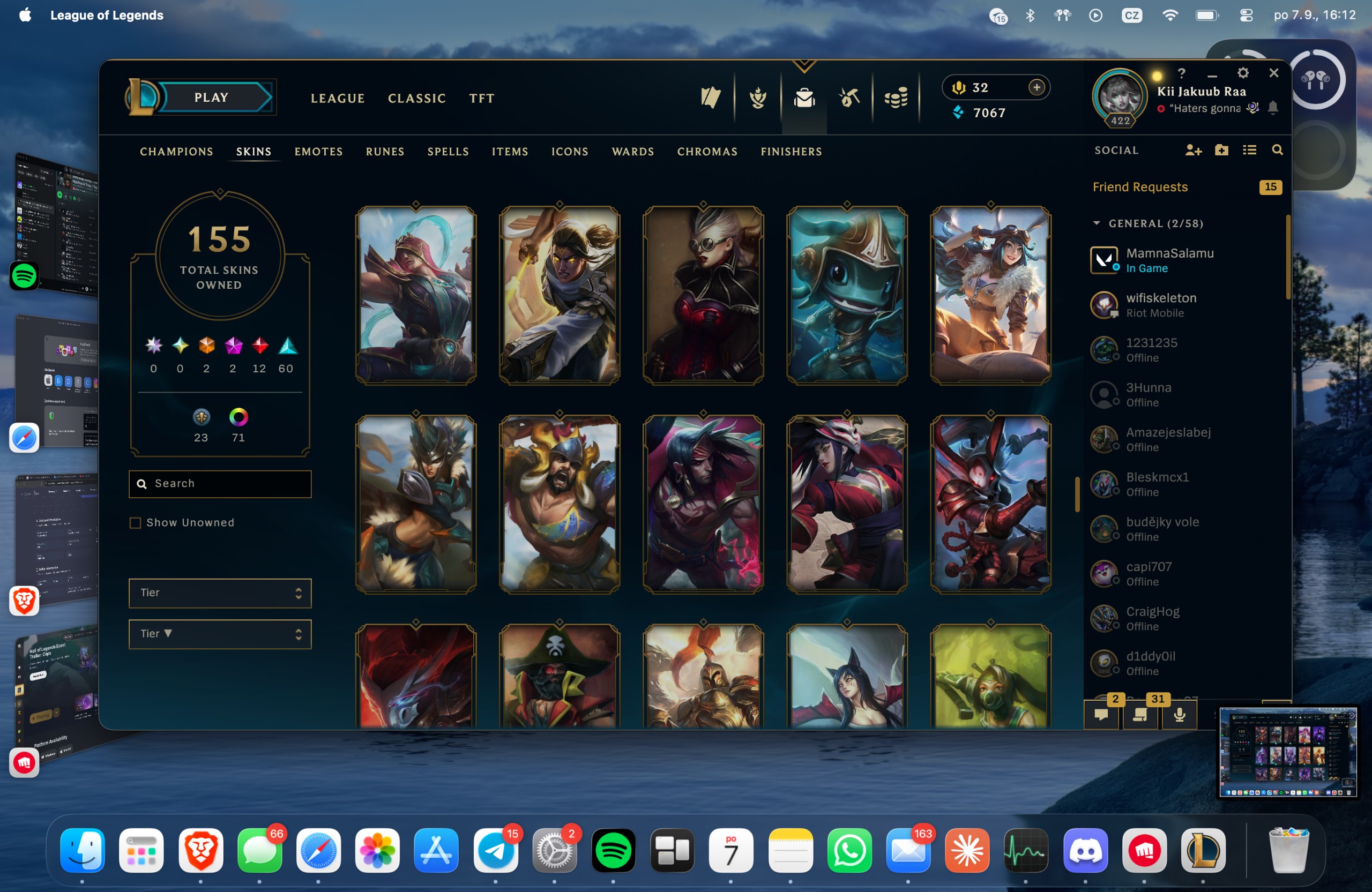Image resolution: width=1372 pixels, height=892 pixels.
Task: Open Spotify in the macOS dock
Action: pyautogui.click(x=613, y=850)
